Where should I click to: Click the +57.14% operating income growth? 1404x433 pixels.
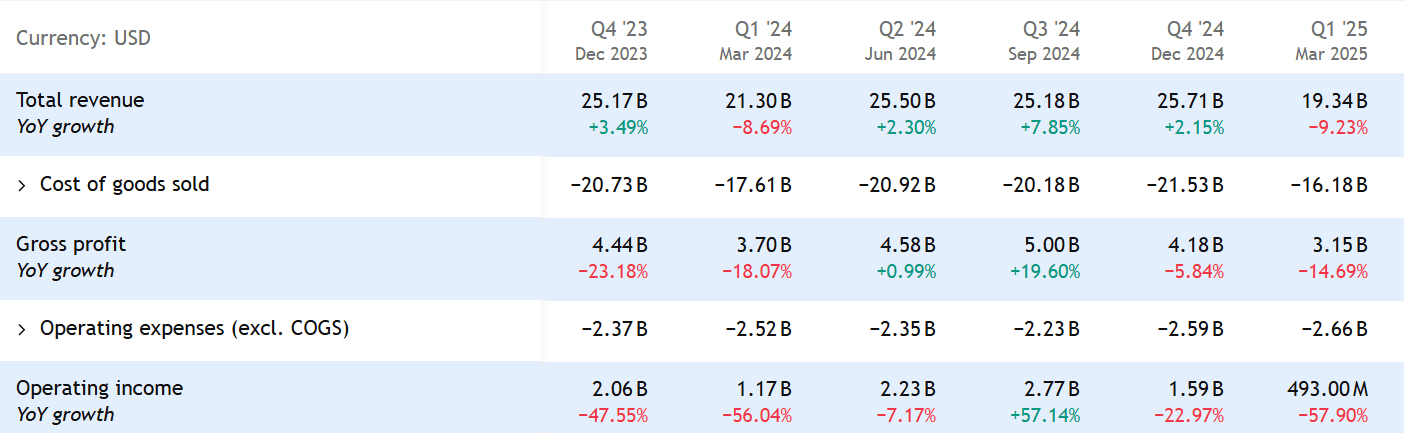1043,415
